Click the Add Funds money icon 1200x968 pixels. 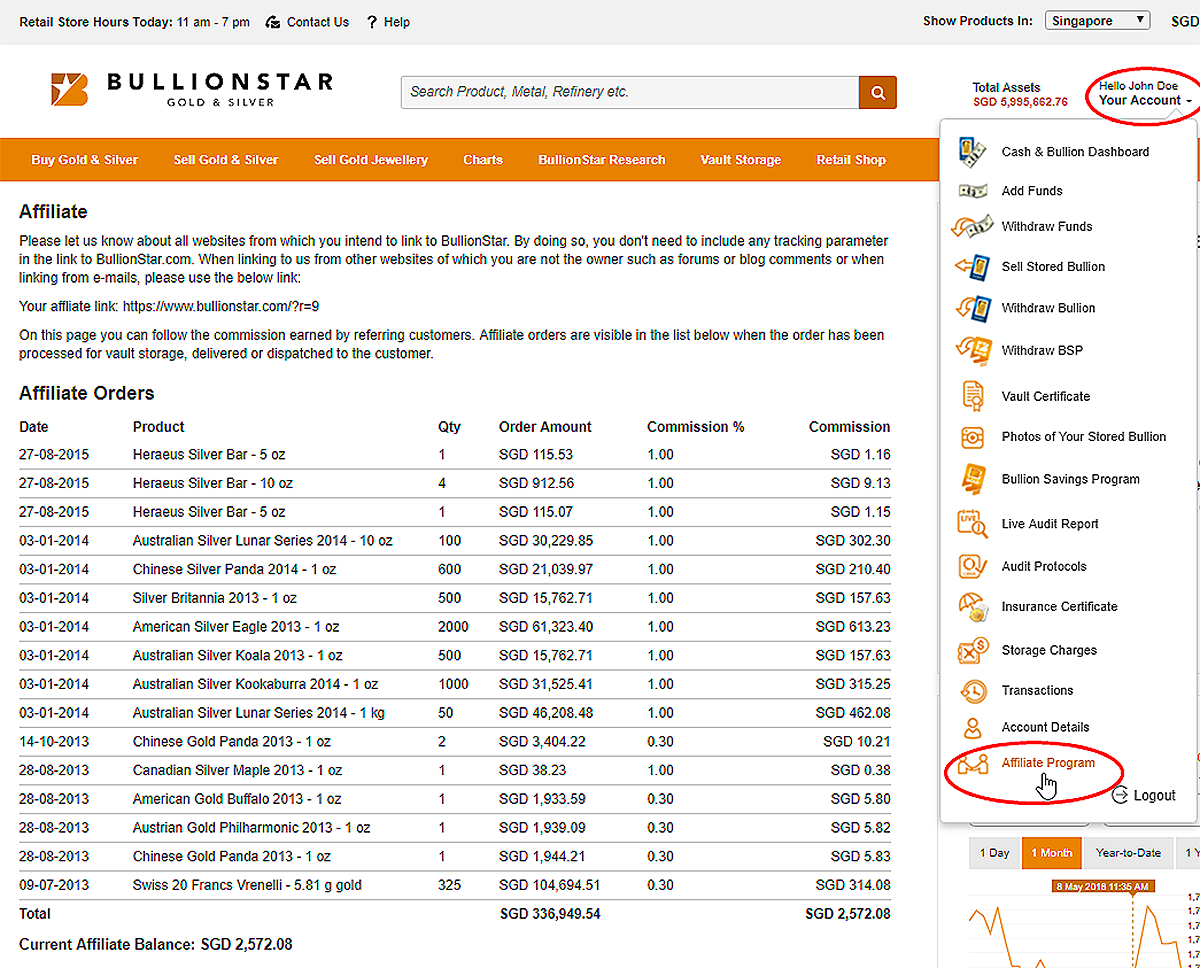[x=972, y=190]
